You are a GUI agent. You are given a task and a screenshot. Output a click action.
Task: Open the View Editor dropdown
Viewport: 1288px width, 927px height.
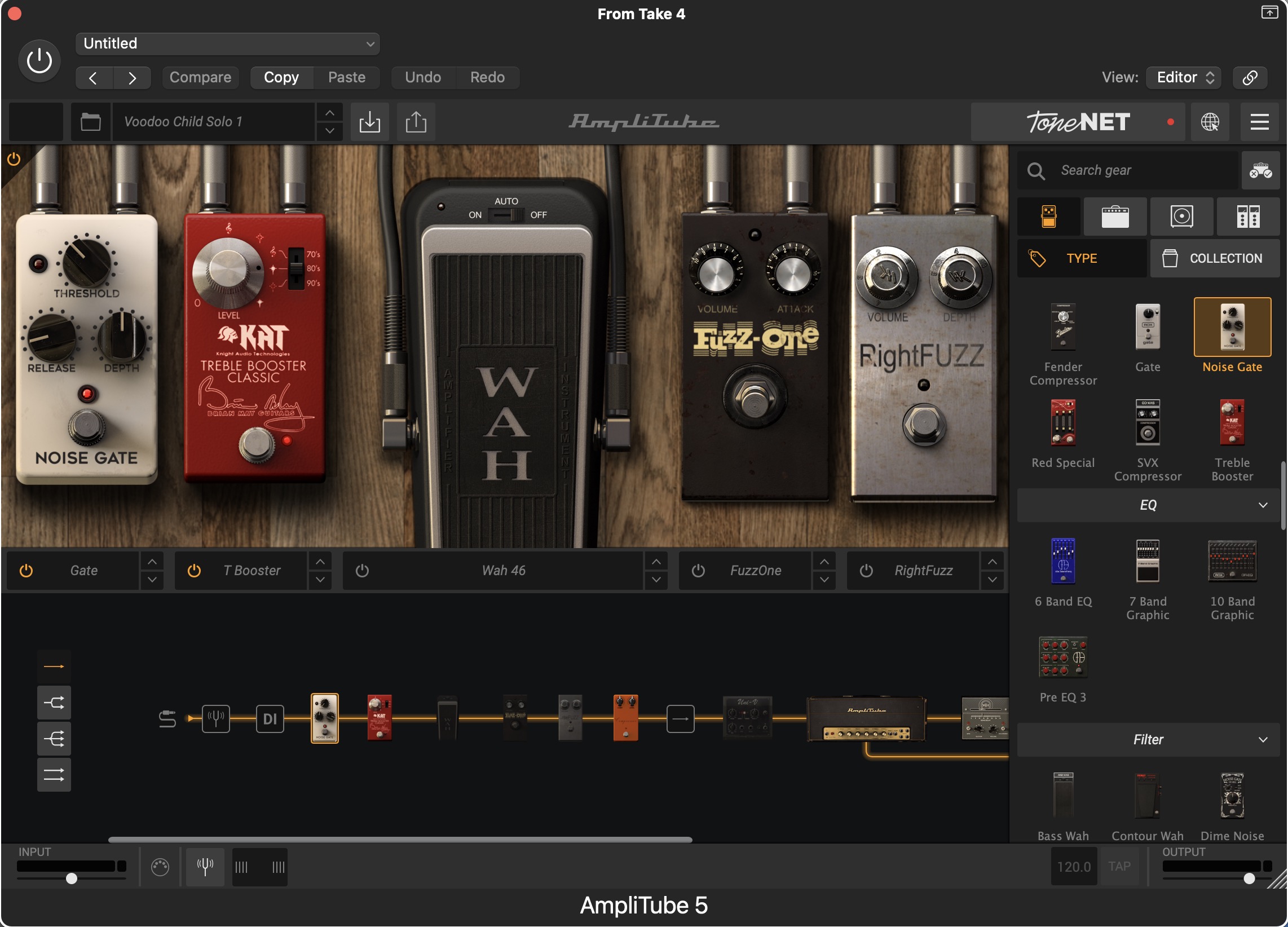pyautogui.click(x=1184, y=78)
